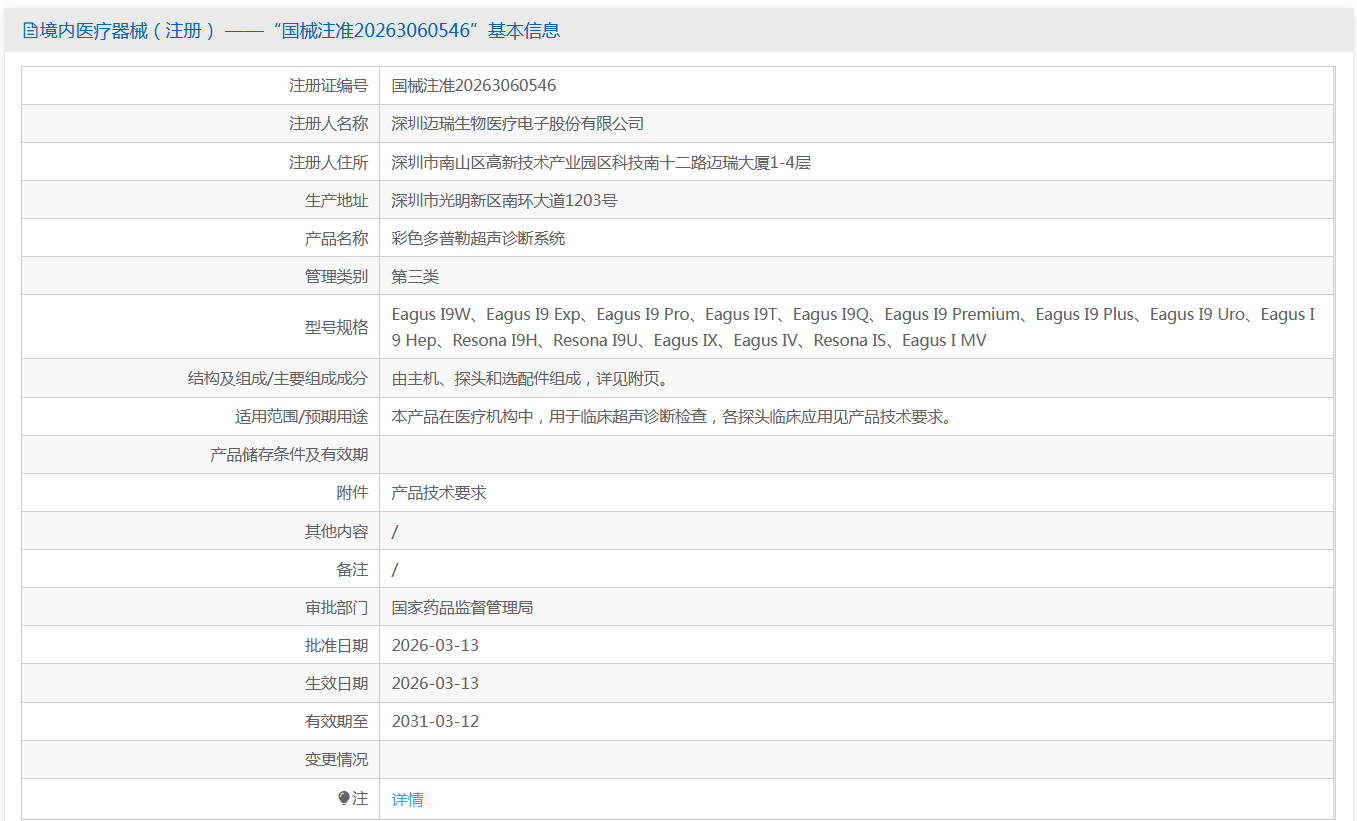Click the registrant name 深圳迈瑞生物医疗电子股份有限公司
1357x821 pixels.
coord(518,124)
